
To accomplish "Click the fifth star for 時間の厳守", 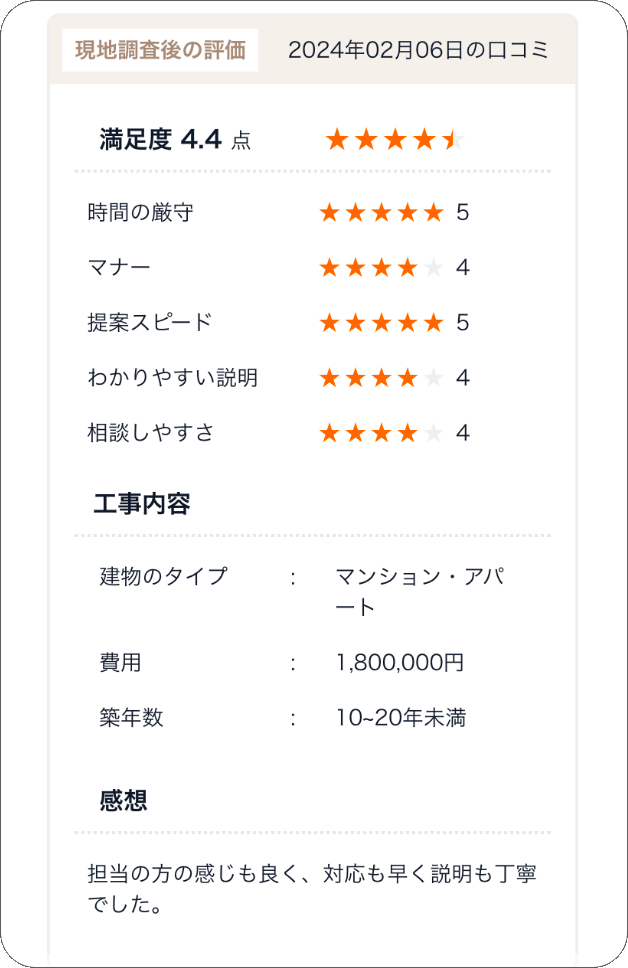I will point(434,212).
